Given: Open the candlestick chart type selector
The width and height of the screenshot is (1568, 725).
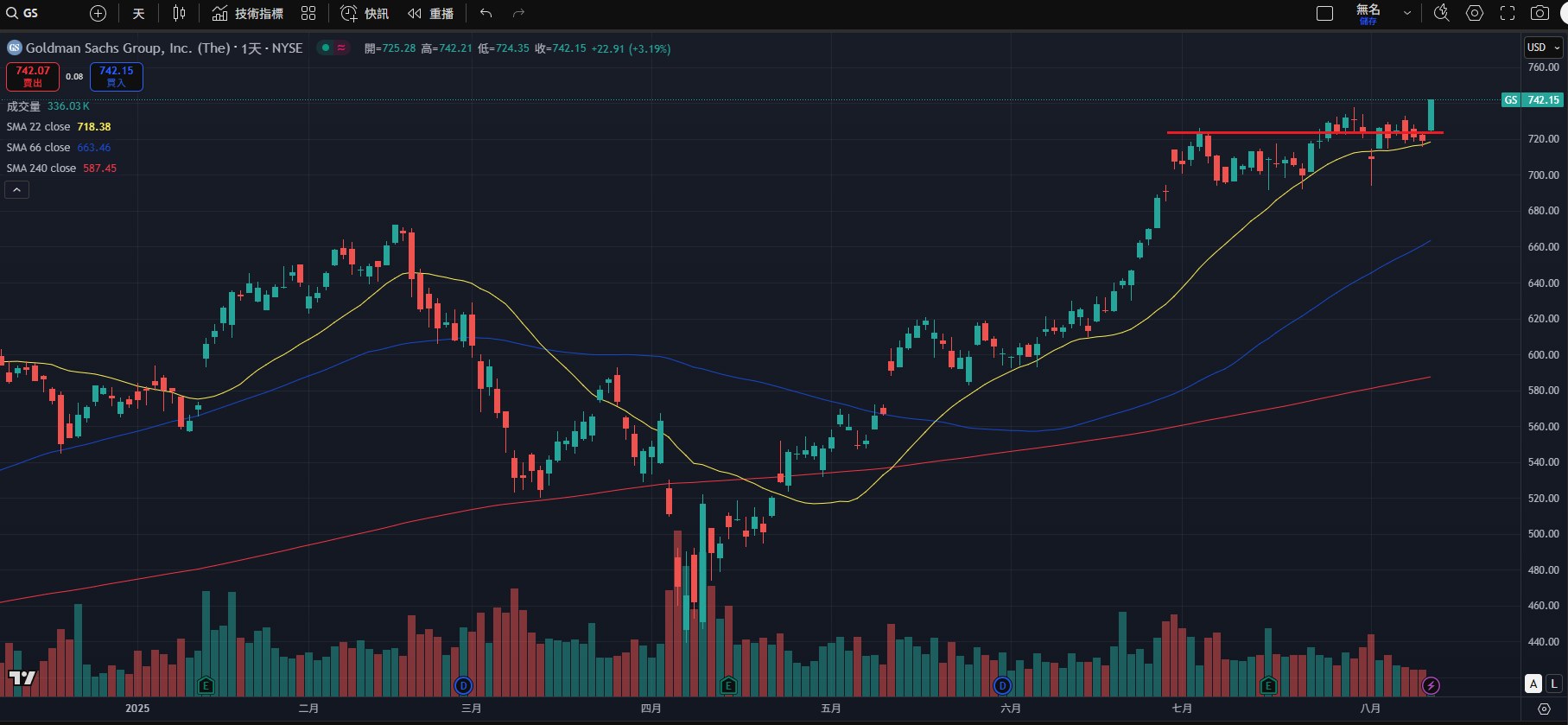Looking at the screenshot, I should 179,13.
